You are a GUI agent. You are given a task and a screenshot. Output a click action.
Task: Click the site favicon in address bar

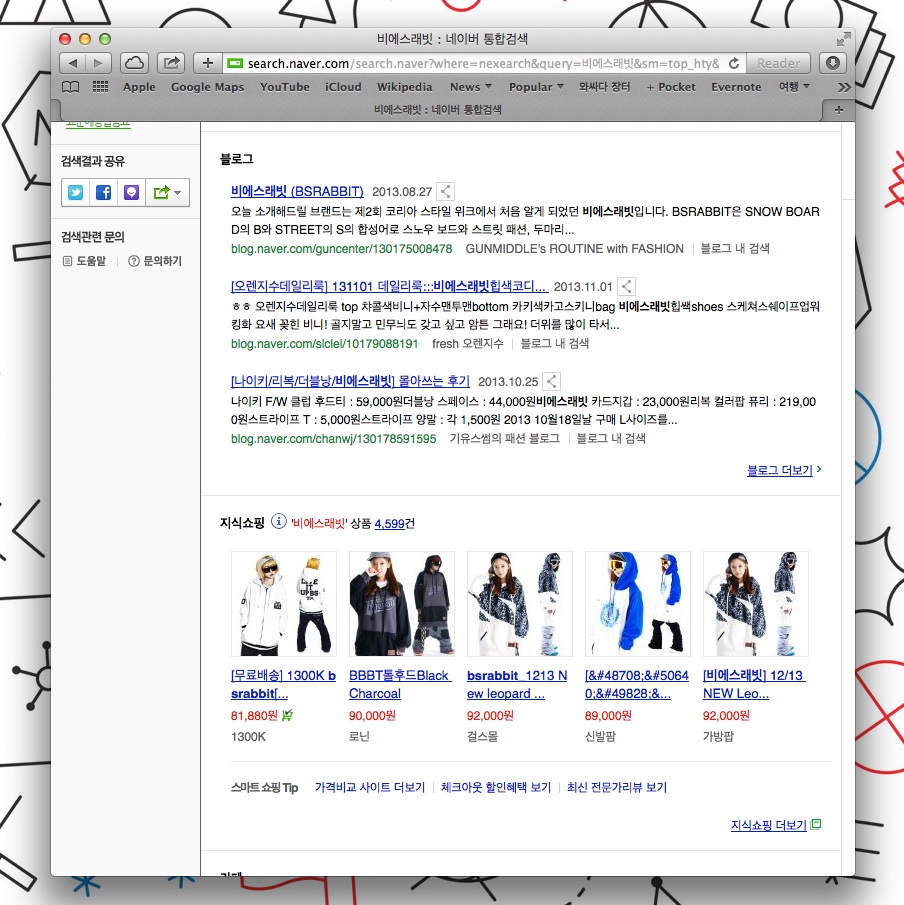(234, 63)
